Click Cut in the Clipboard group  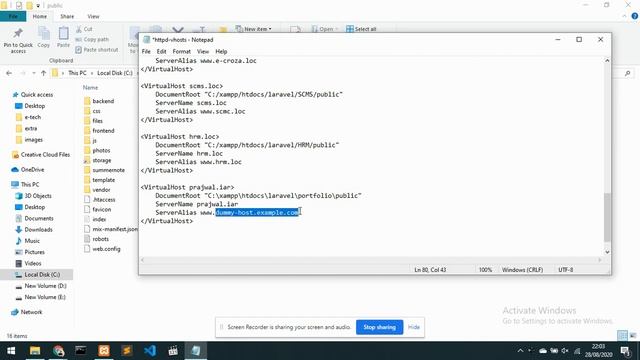[84, 29]
